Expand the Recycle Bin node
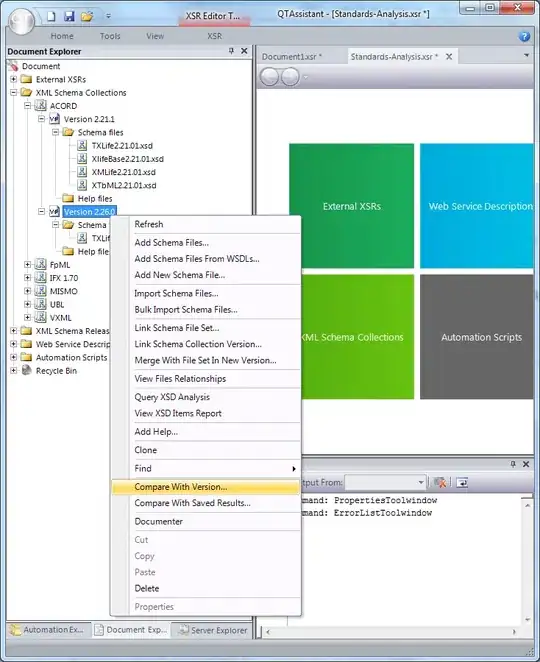 [14, 371]
